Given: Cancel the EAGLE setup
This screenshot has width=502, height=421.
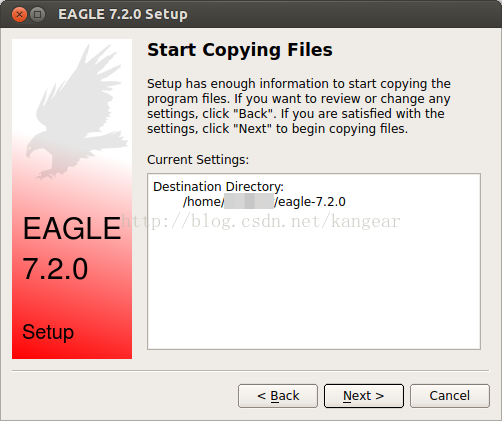Looking at the screenshot, I should (450, 396).
